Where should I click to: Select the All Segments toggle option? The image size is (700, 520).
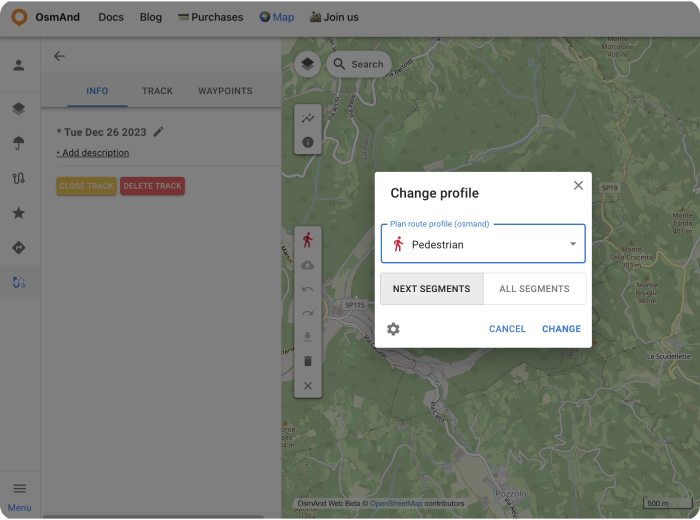534,289
